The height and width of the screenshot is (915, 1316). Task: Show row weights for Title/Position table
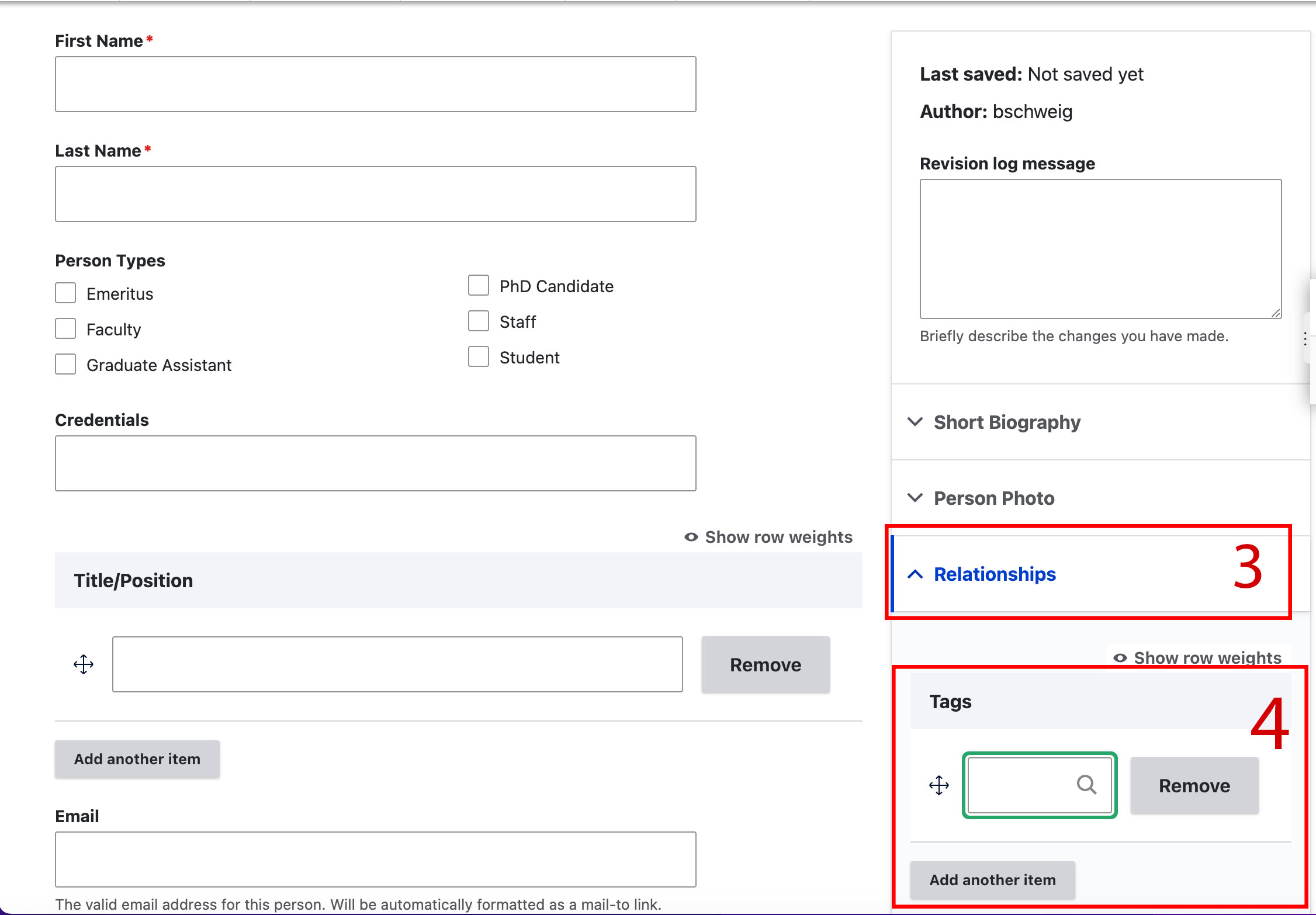[769, 537]
